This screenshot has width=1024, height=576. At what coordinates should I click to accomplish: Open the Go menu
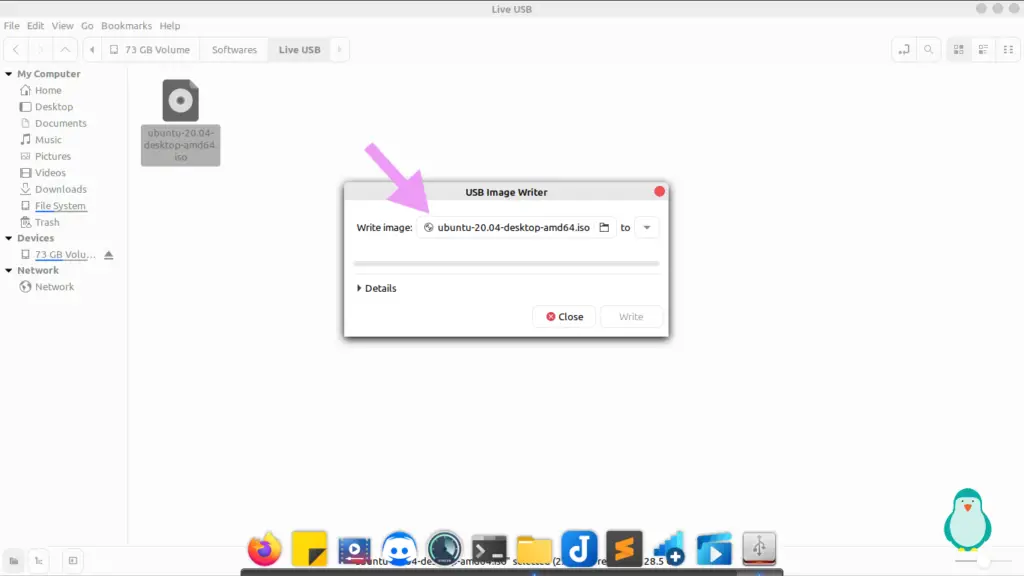88,26
